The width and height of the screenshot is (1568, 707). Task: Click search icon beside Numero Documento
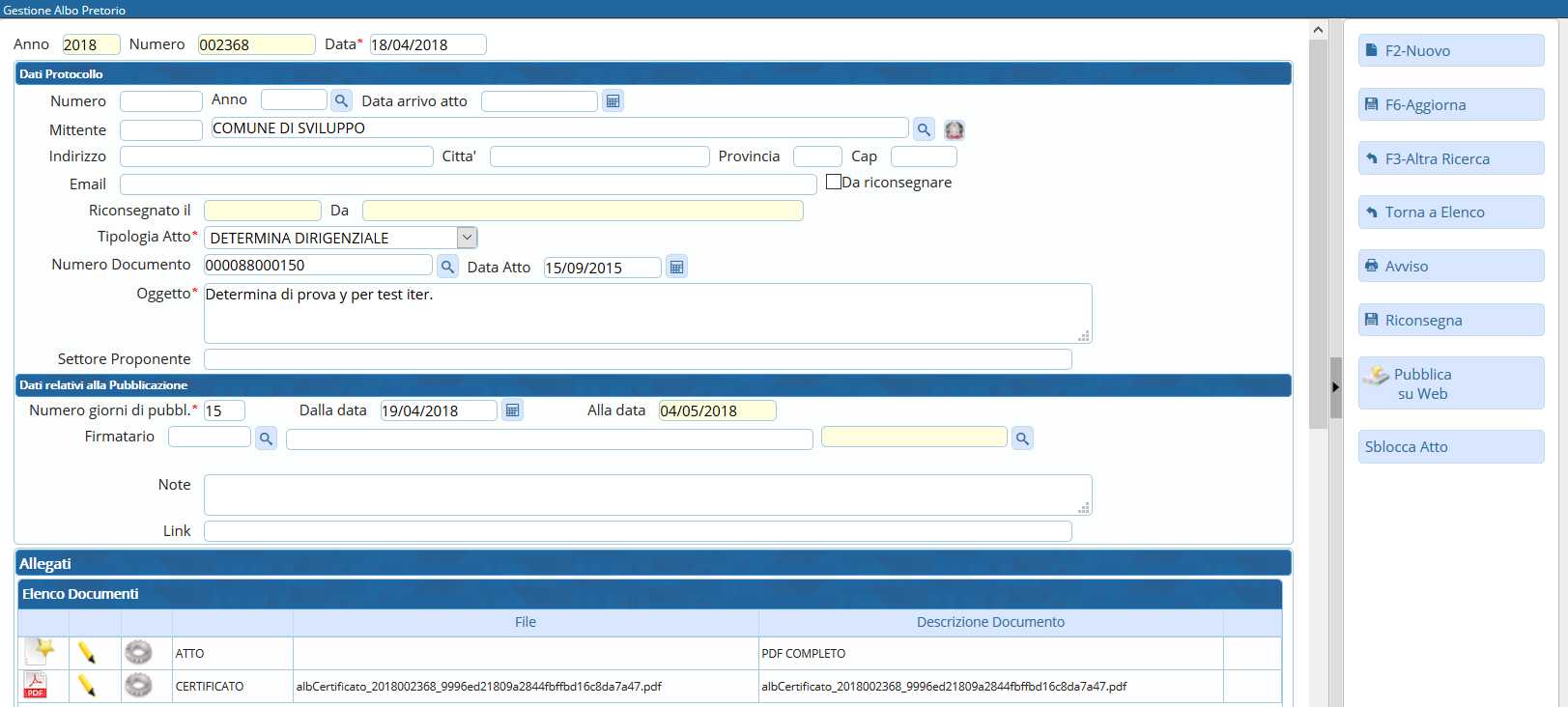click(x=447, y=267)
